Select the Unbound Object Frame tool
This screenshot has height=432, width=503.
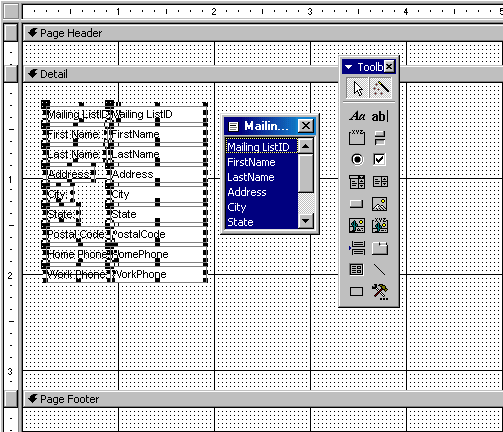click(357, 226)
